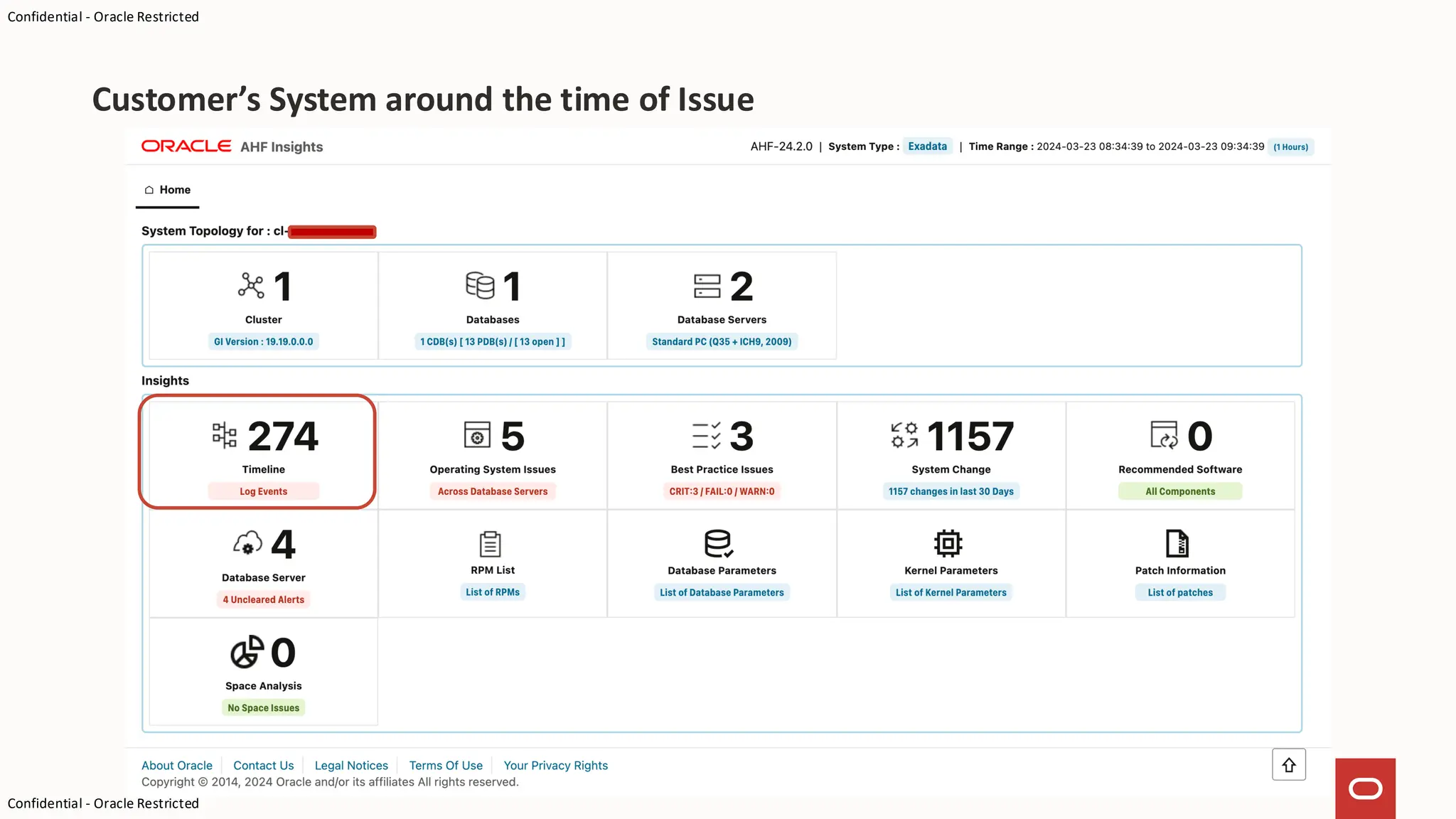
Task: Open the List of RPMs link
Action: tap(493, 592)
